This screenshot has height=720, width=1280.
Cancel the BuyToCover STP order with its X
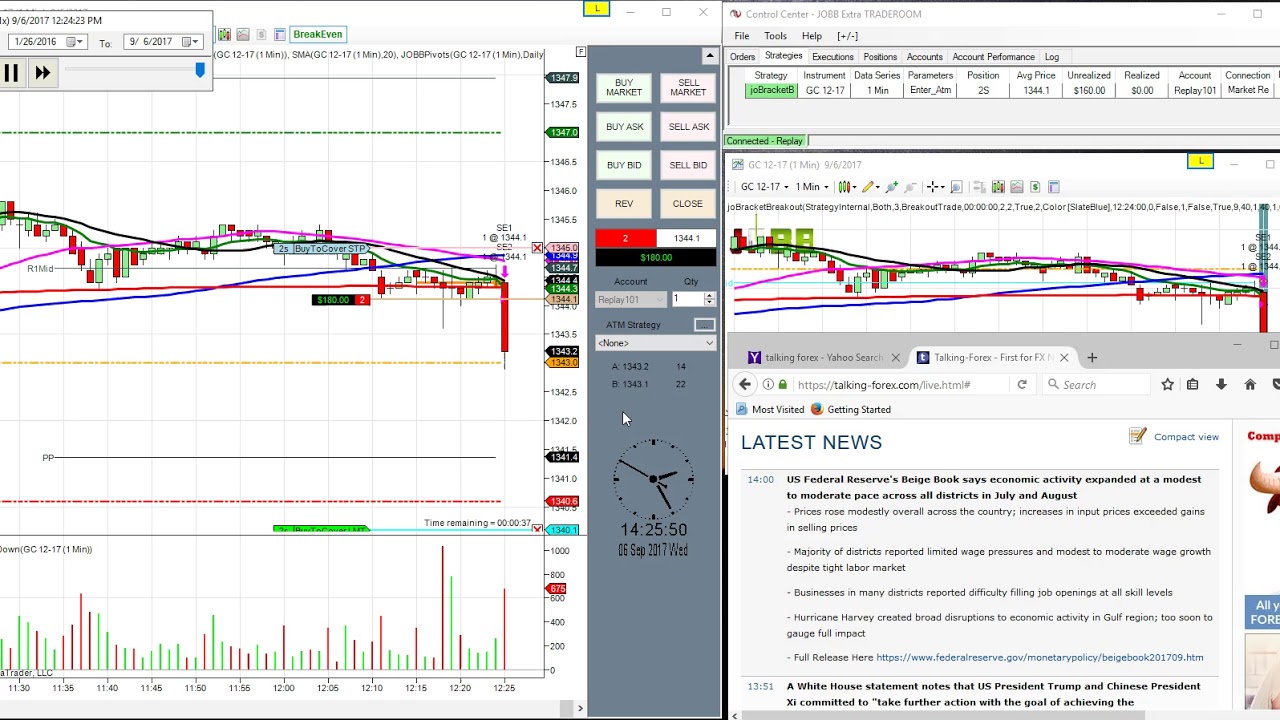(537, 248)
